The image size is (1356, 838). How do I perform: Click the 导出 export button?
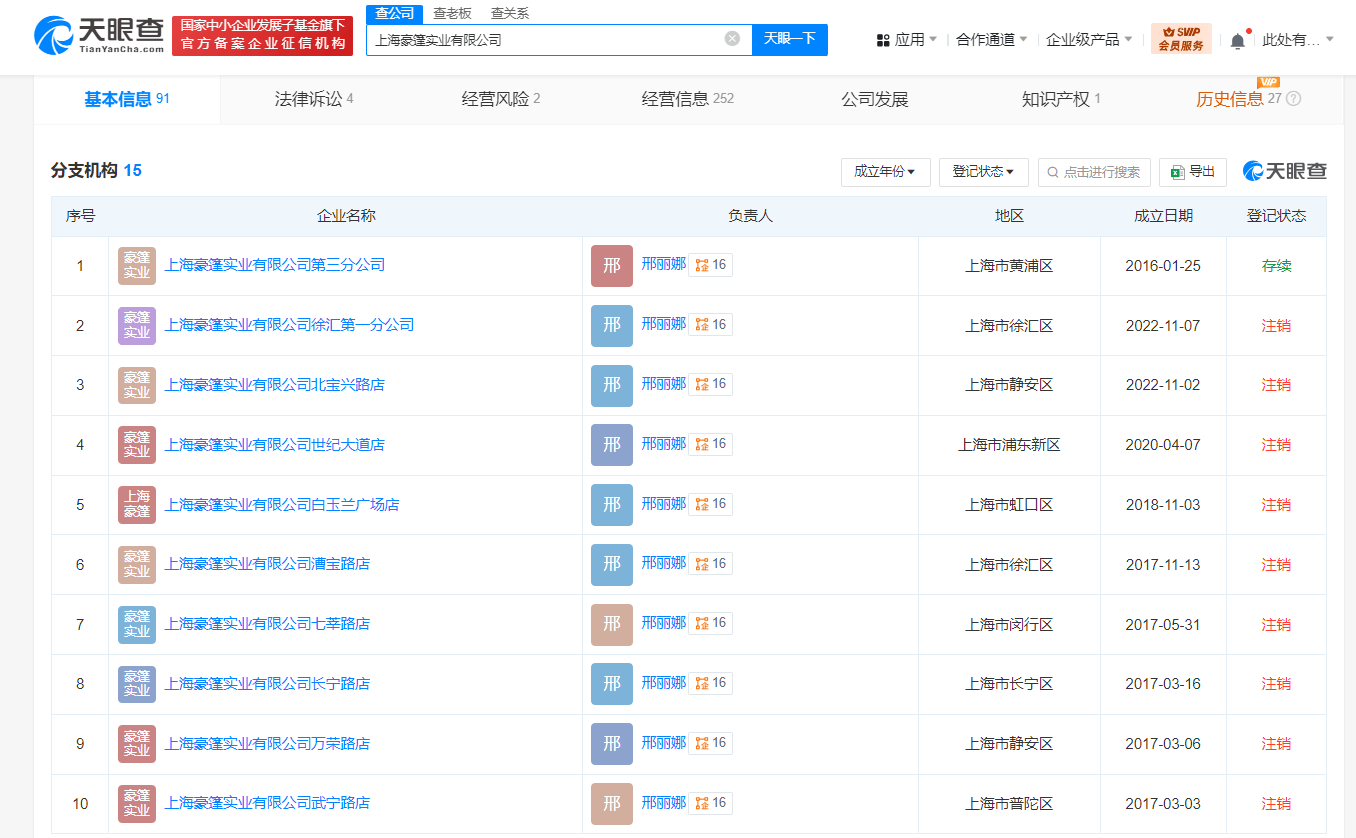[1193, 172]
